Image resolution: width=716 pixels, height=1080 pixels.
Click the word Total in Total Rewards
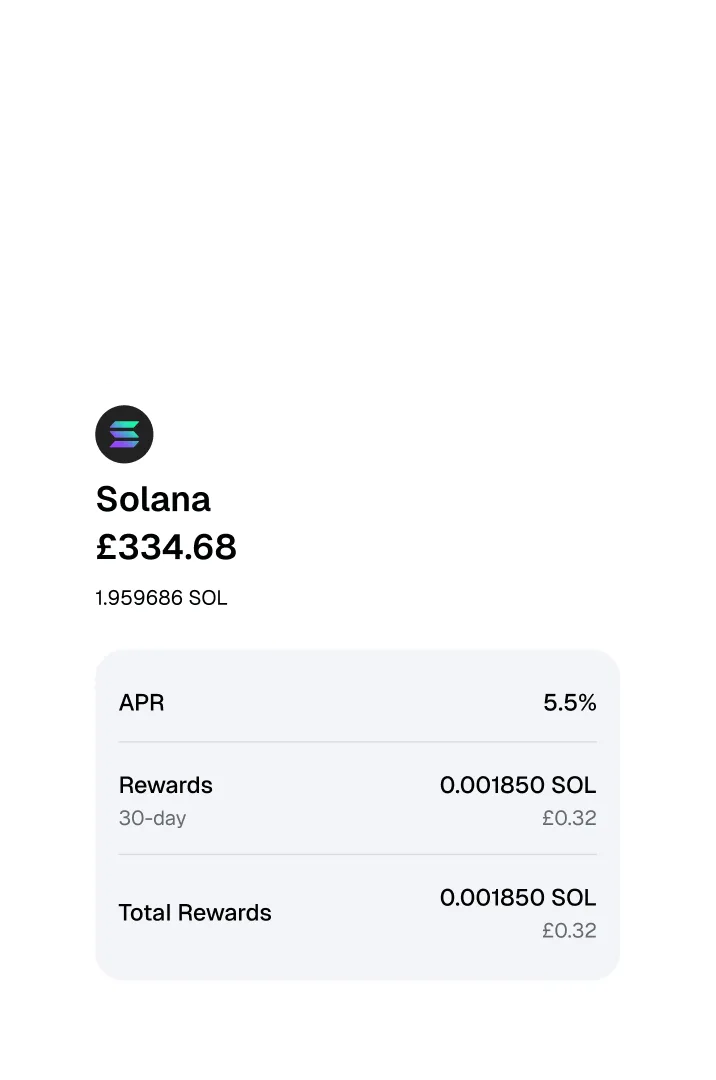tap(141, 913)
